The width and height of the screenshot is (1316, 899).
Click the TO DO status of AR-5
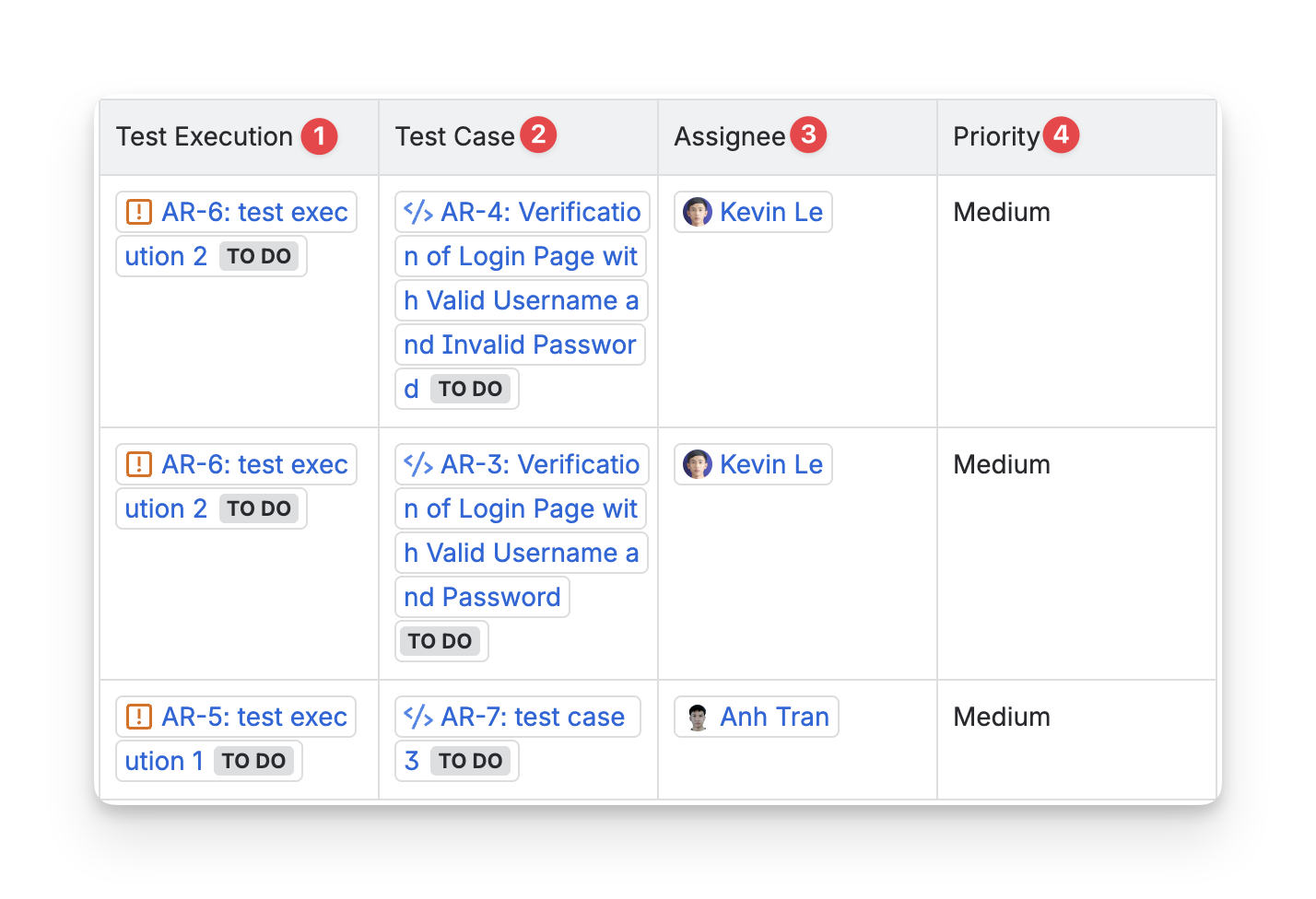pyautogui.click(x=253, y=761)
